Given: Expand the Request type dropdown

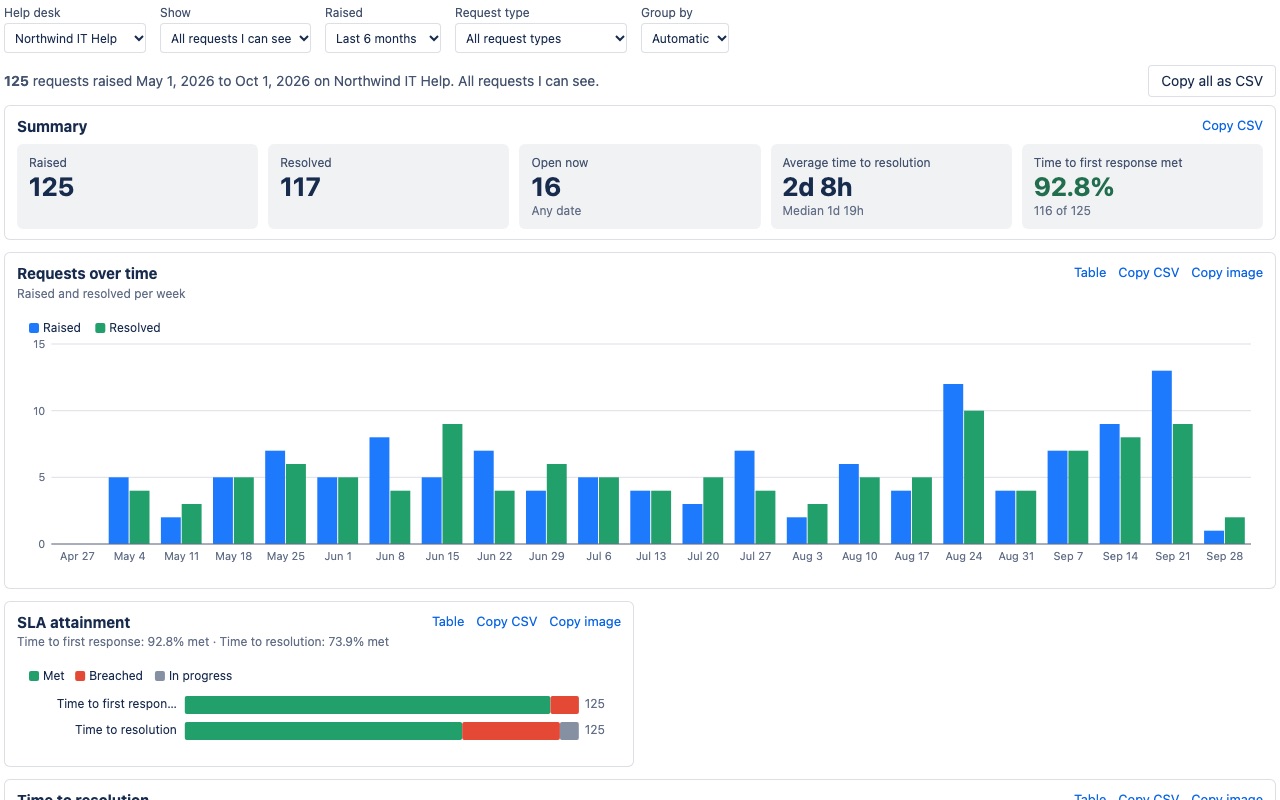Looking at the screenshot, I should [x=541, y=39].
